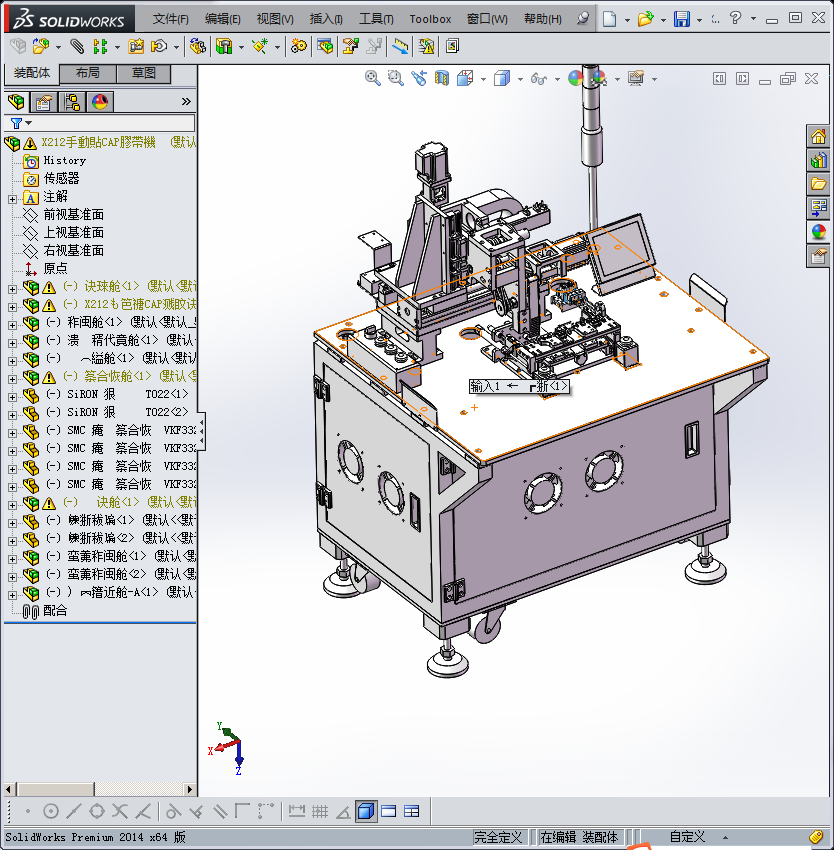Click 自定义 in the status bar
Screen dimensions: 834x850
click(x=688, y=837)
